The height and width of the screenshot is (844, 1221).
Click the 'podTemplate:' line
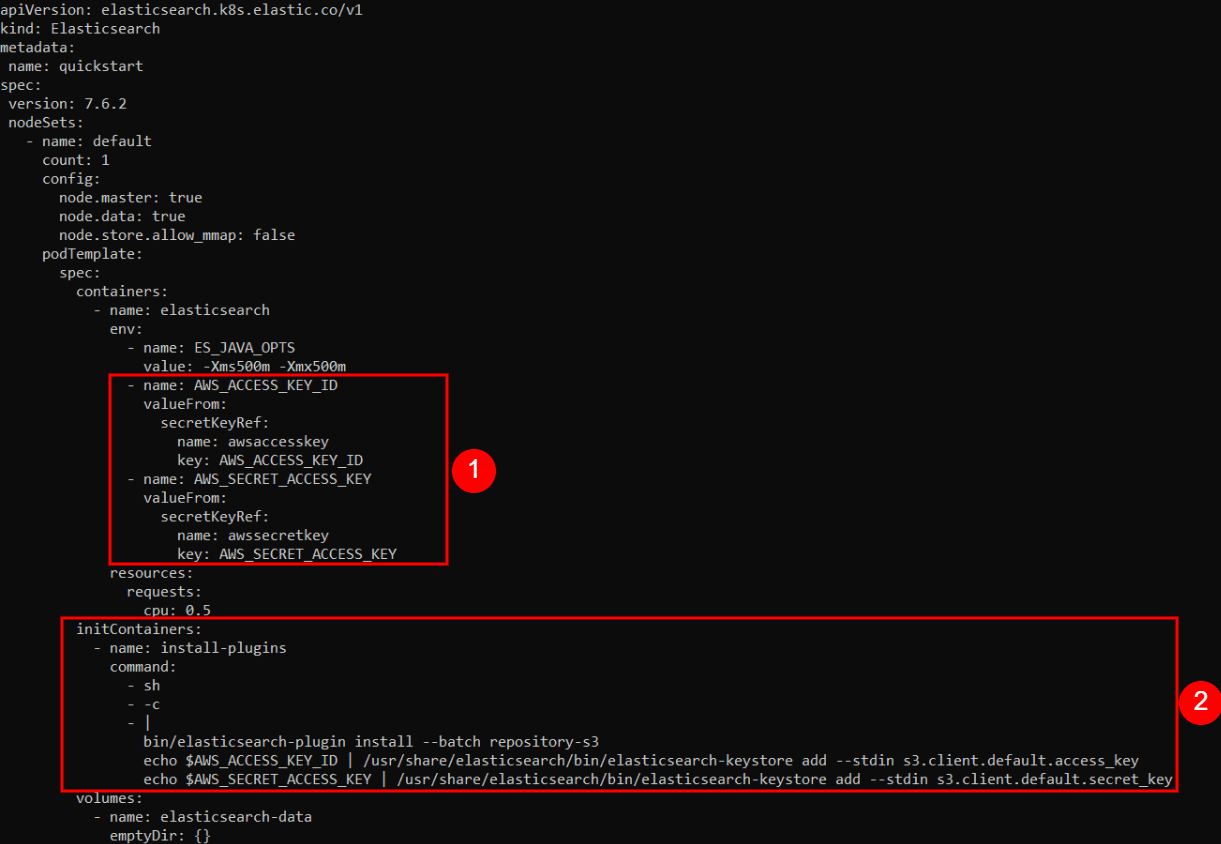click(93, 254)
